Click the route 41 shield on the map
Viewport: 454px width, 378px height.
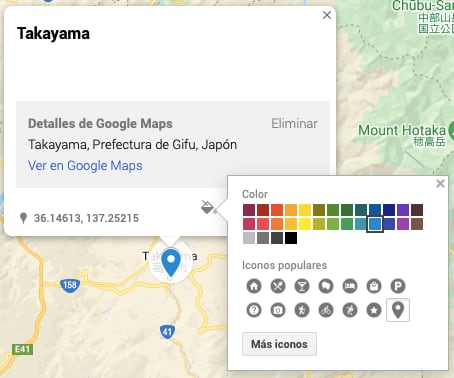pyautogui.click(x=167, y=332)
